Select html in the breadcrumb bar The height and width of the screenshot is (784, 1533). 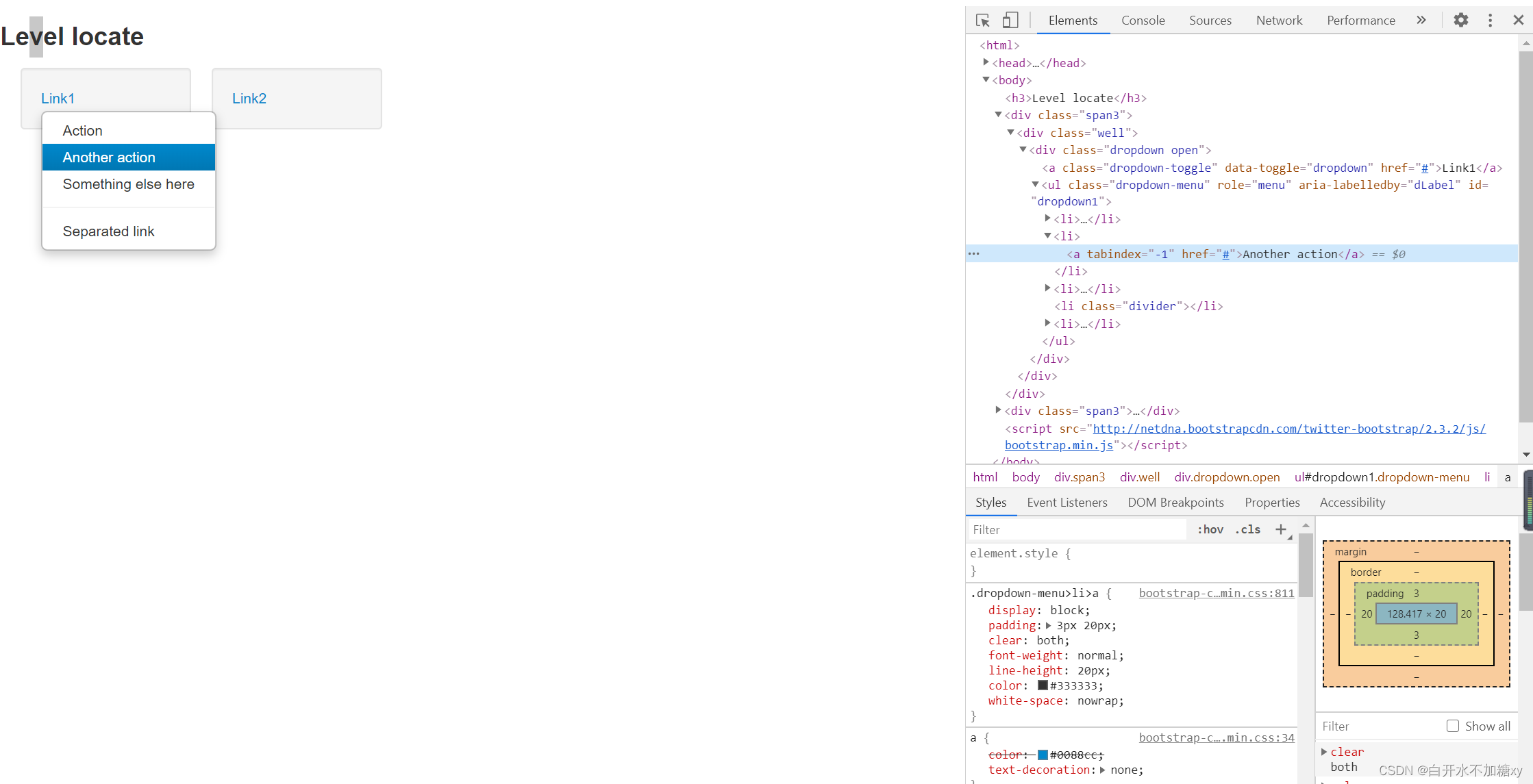point(985,477)
